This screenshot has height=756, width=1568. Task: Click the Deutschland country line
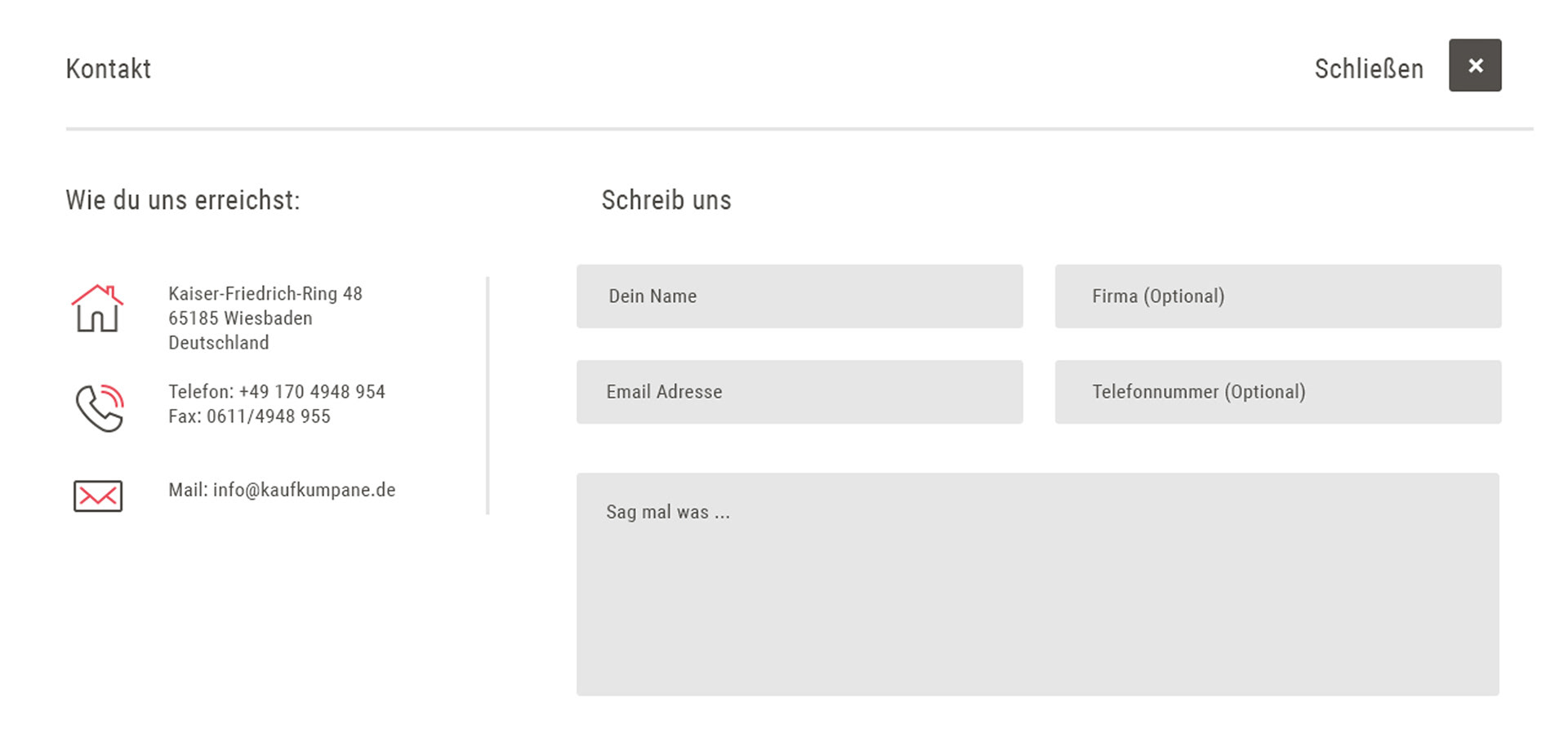pos(219,343)
